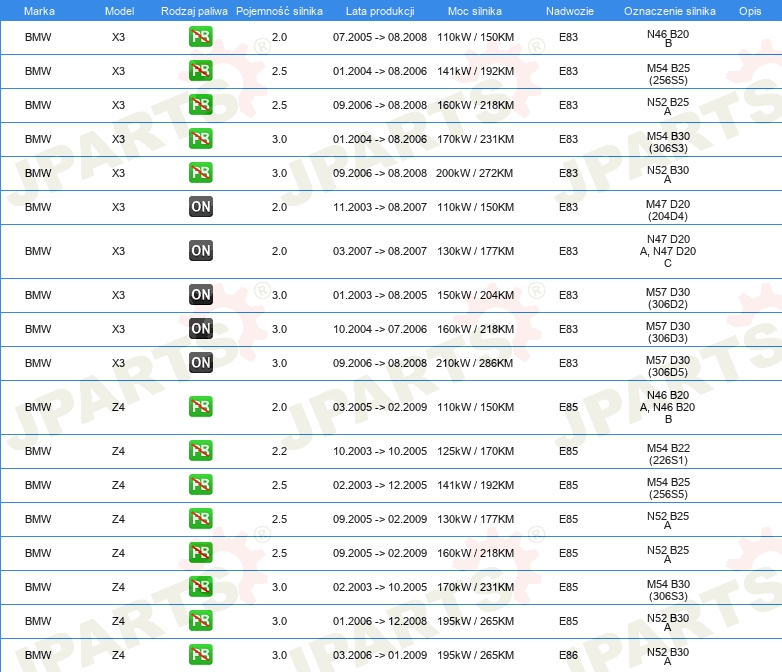This screenshot has height=672, width=782.
Task: Select date range 01.2006 -> 12.2008
Action: [380, 621]
